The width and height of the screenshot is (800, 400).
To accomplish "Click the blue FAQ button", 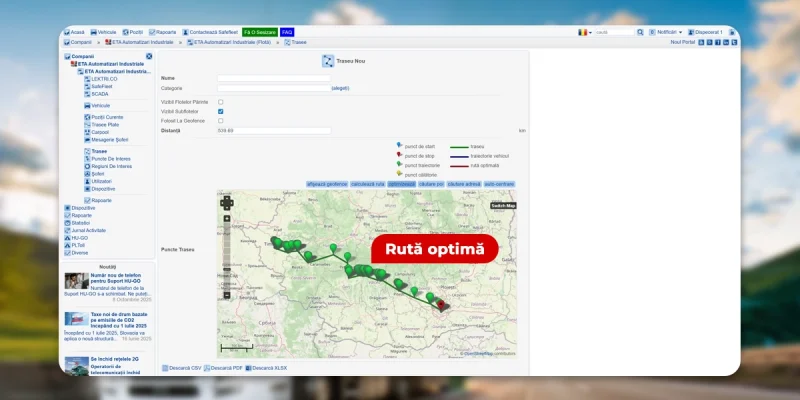I will 287,32.
